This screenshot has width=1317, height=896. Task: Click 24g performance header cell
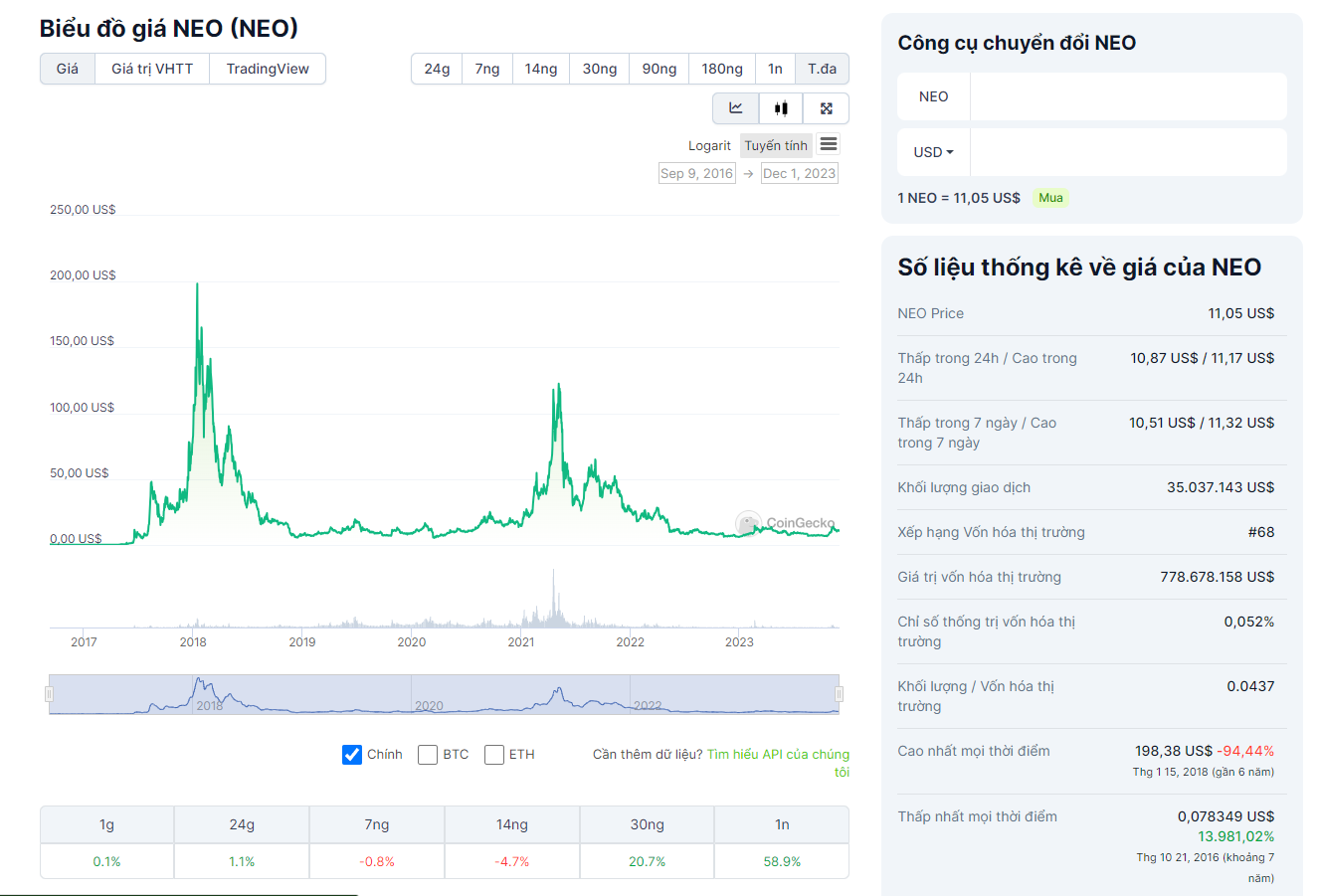(x=242, y=824)
